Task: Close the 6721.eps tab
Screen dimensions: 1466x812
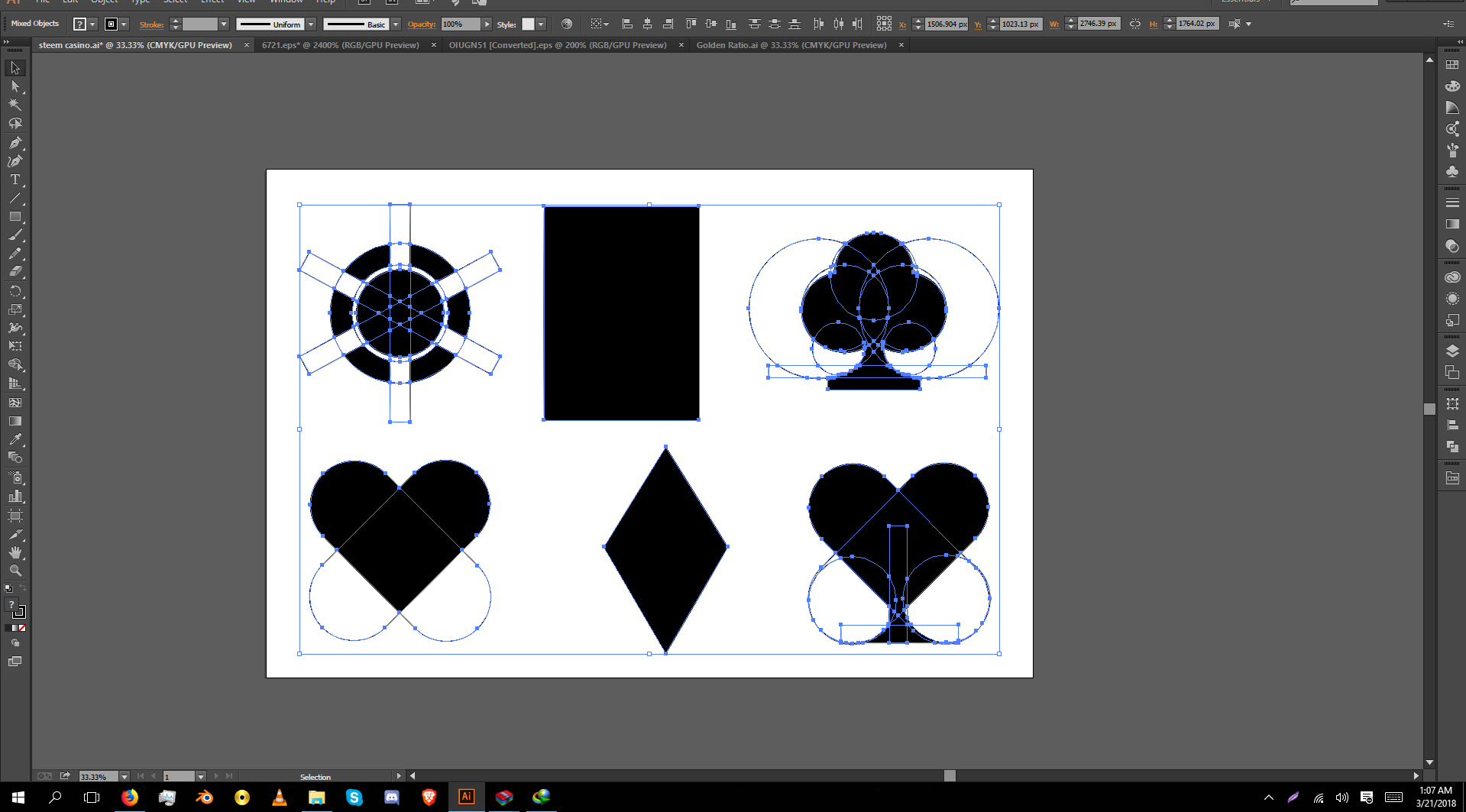Action: pos(434,45)
